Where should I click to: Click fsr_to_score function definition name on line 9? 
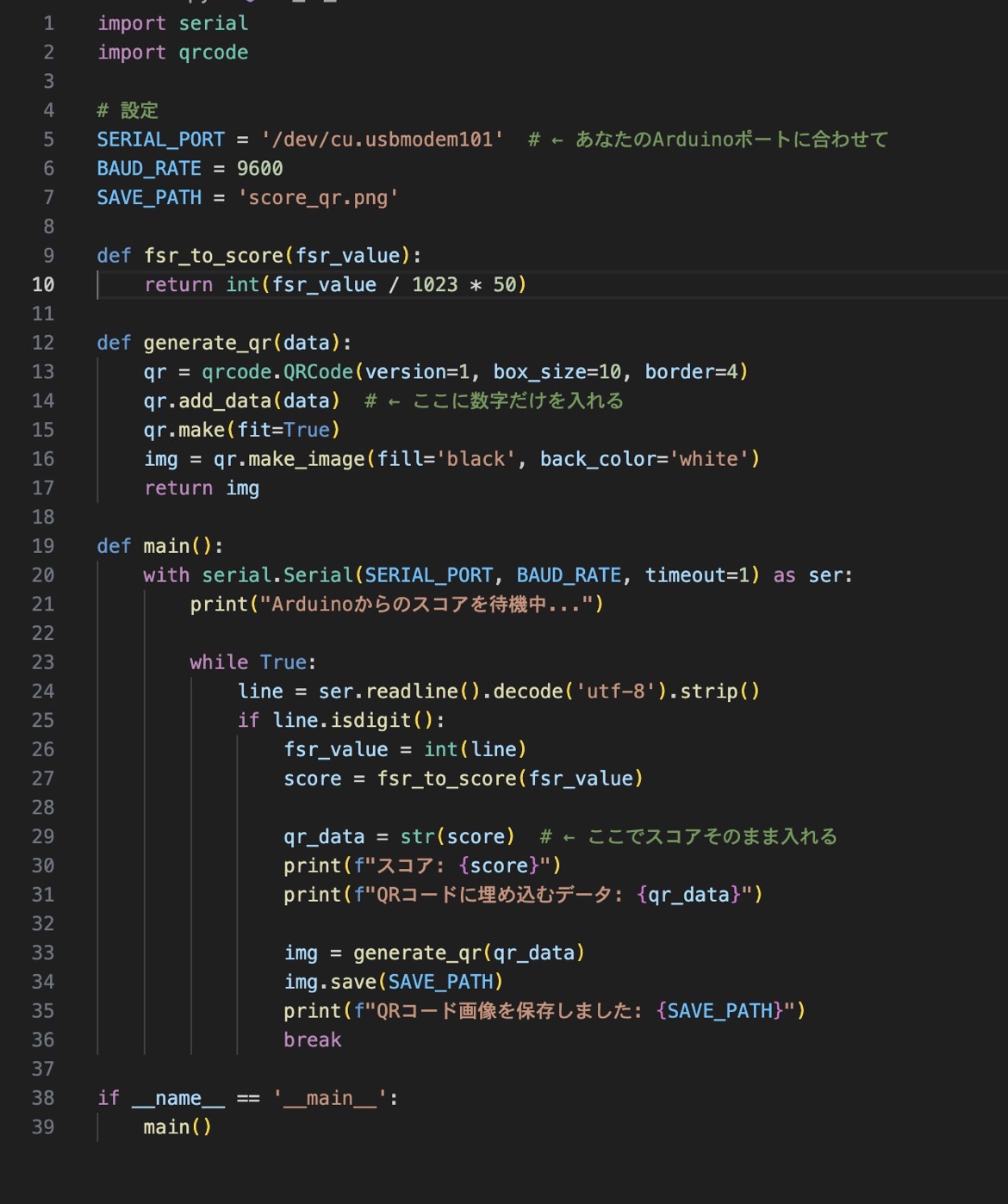pyautogui.click(x=214, y=256)
